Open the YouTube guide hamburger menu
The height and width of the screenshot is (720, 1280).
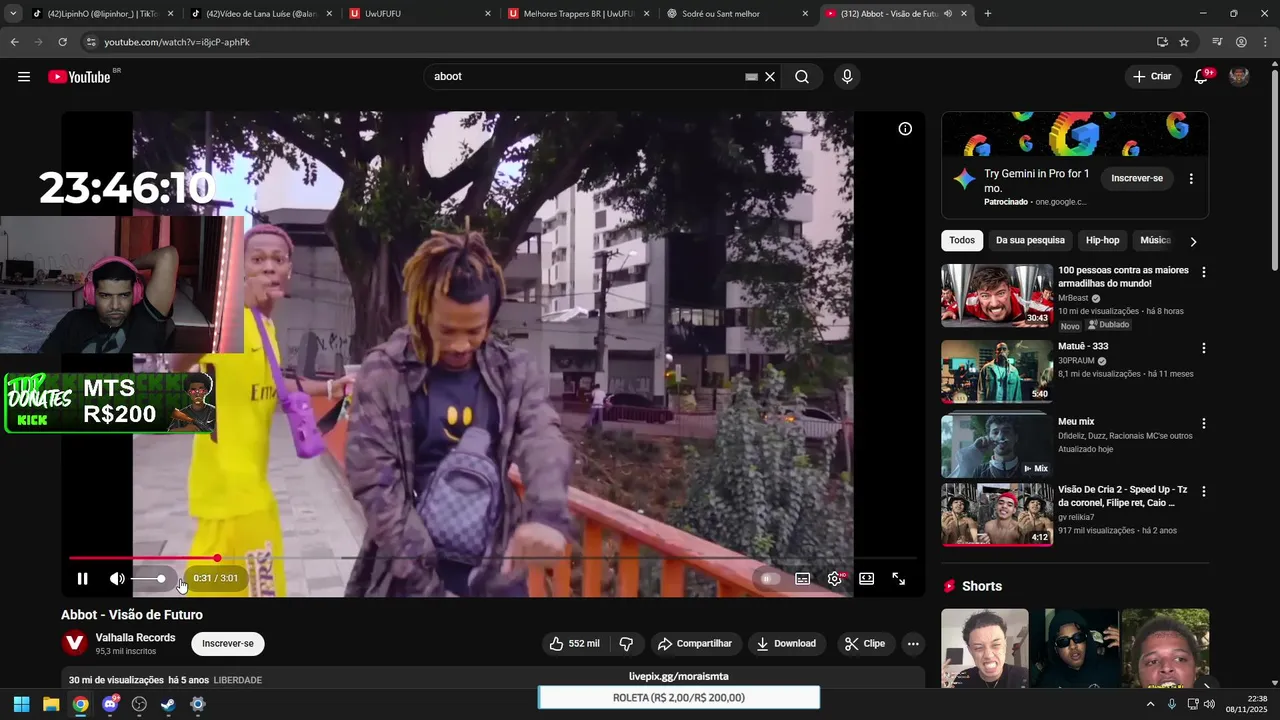[x=24, y=77]
